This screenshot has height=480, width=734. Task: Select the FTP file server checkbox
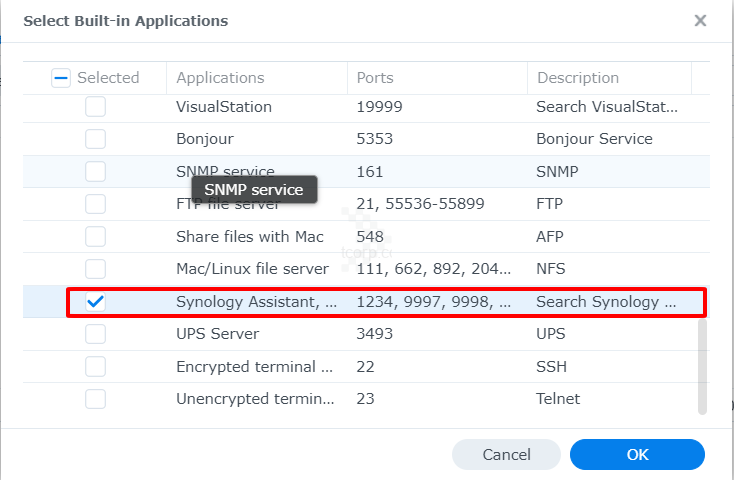tap(95, 204)
